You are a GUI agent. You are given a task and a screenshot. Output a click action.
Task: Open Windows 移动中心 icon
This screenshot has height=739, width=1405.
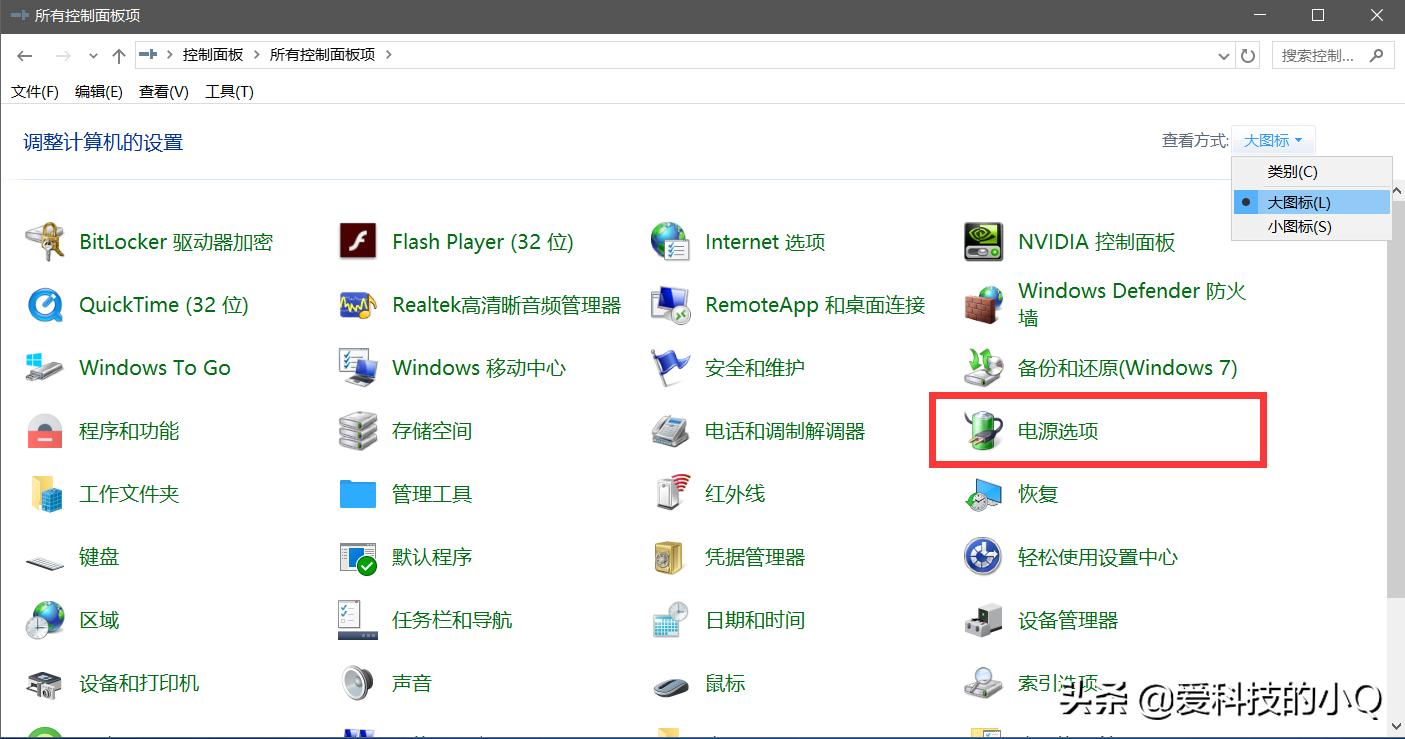(x=358, y=368)
